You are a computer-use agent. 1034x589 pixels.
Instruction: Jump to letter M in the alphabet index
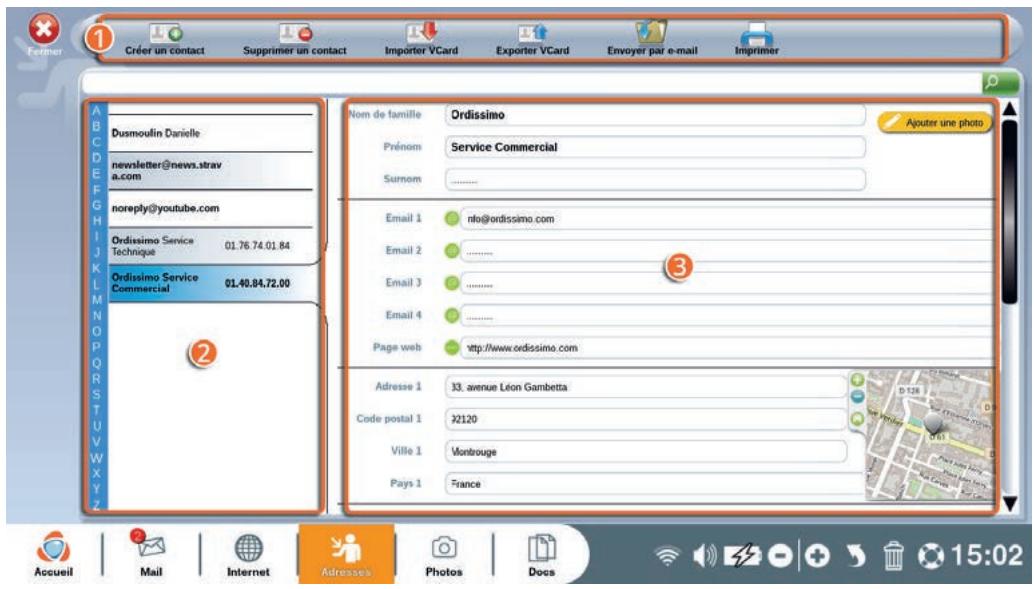click(96, 300)
